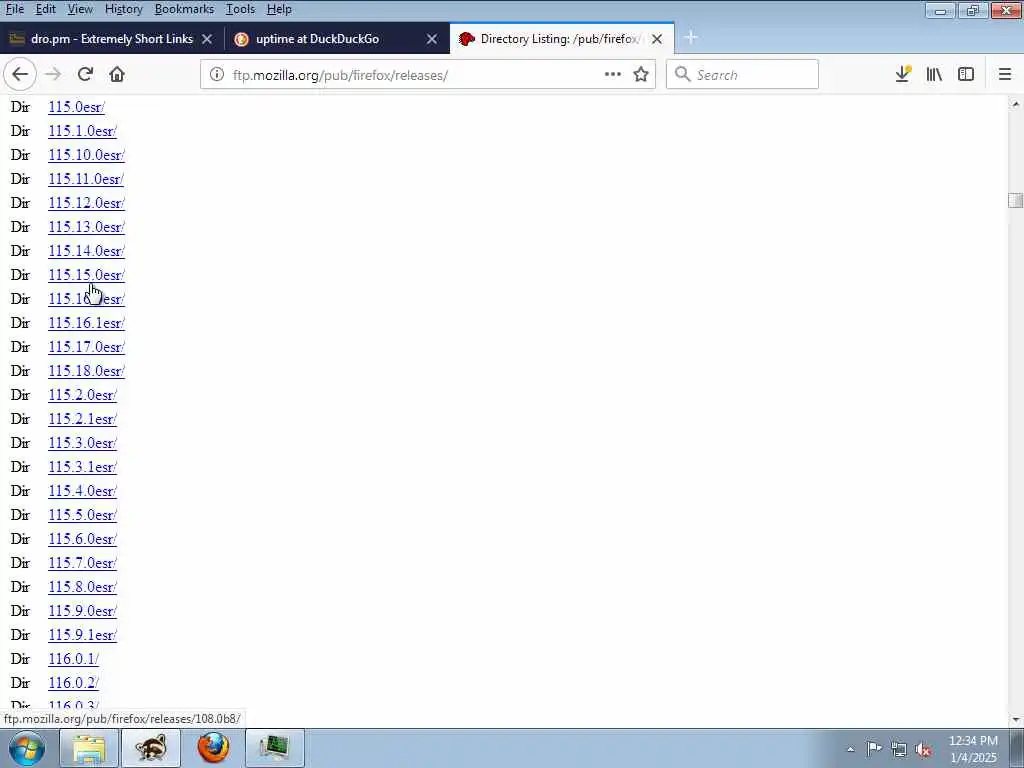Open the home page via home icon
The image size is (1024, 768).
(x=117, y=74)
